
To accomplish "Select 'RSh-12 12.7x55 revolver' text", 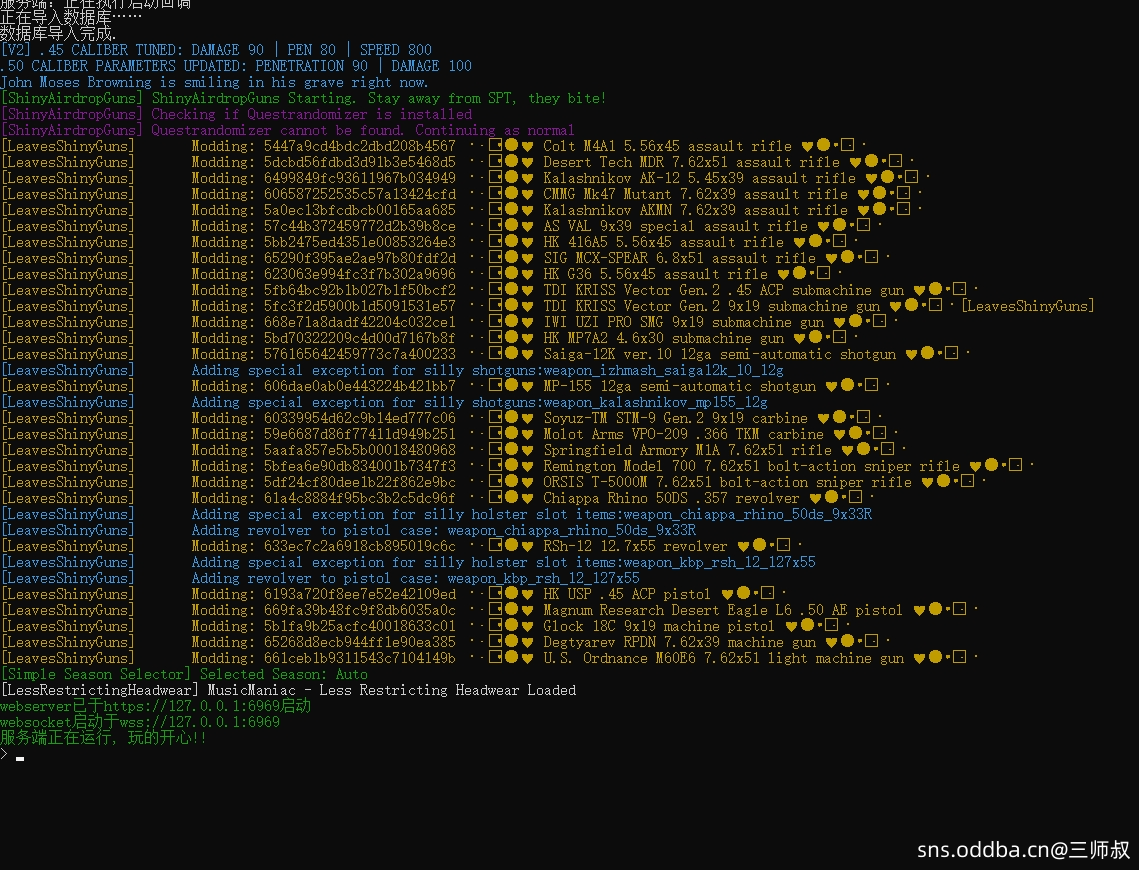I will click(x=636, y=545).
